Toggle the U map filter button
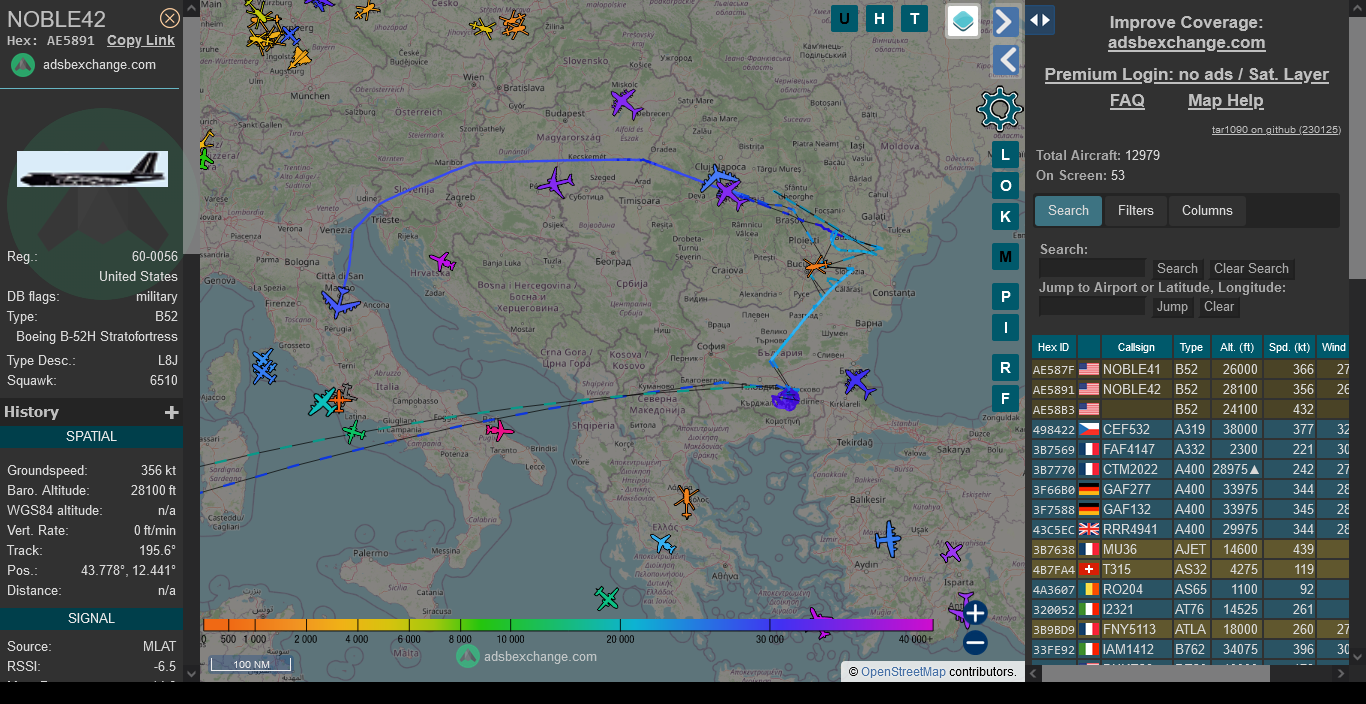This screenshot has width=1366, height=704. coord(845,18)
